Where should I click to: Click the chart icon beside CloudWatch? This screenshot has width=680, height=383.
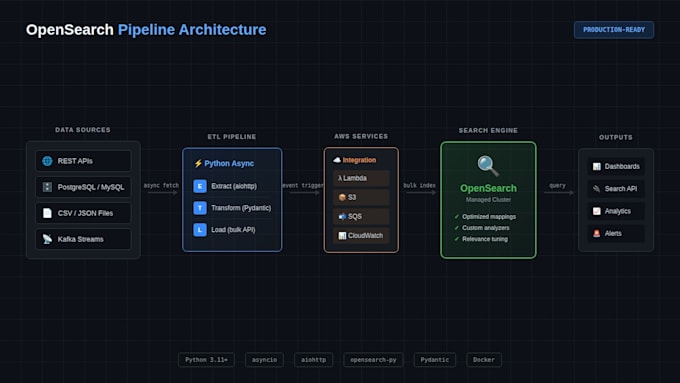click(x=342, y=236)
